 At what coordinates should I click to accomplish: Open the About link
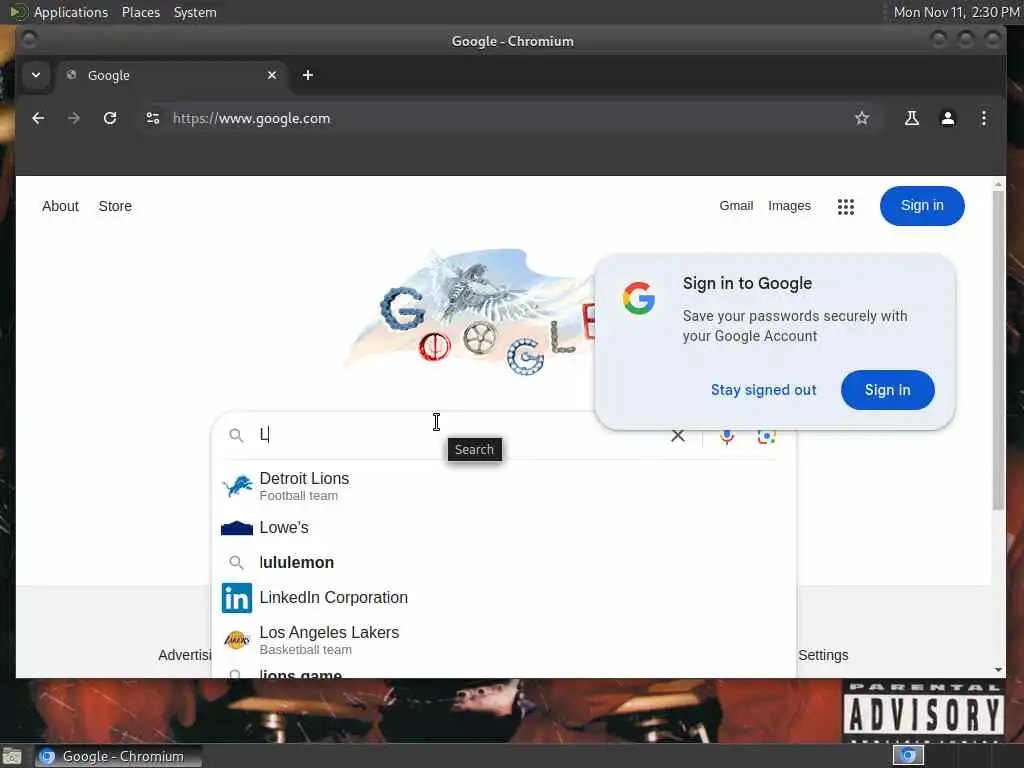[x=60, y=206]
